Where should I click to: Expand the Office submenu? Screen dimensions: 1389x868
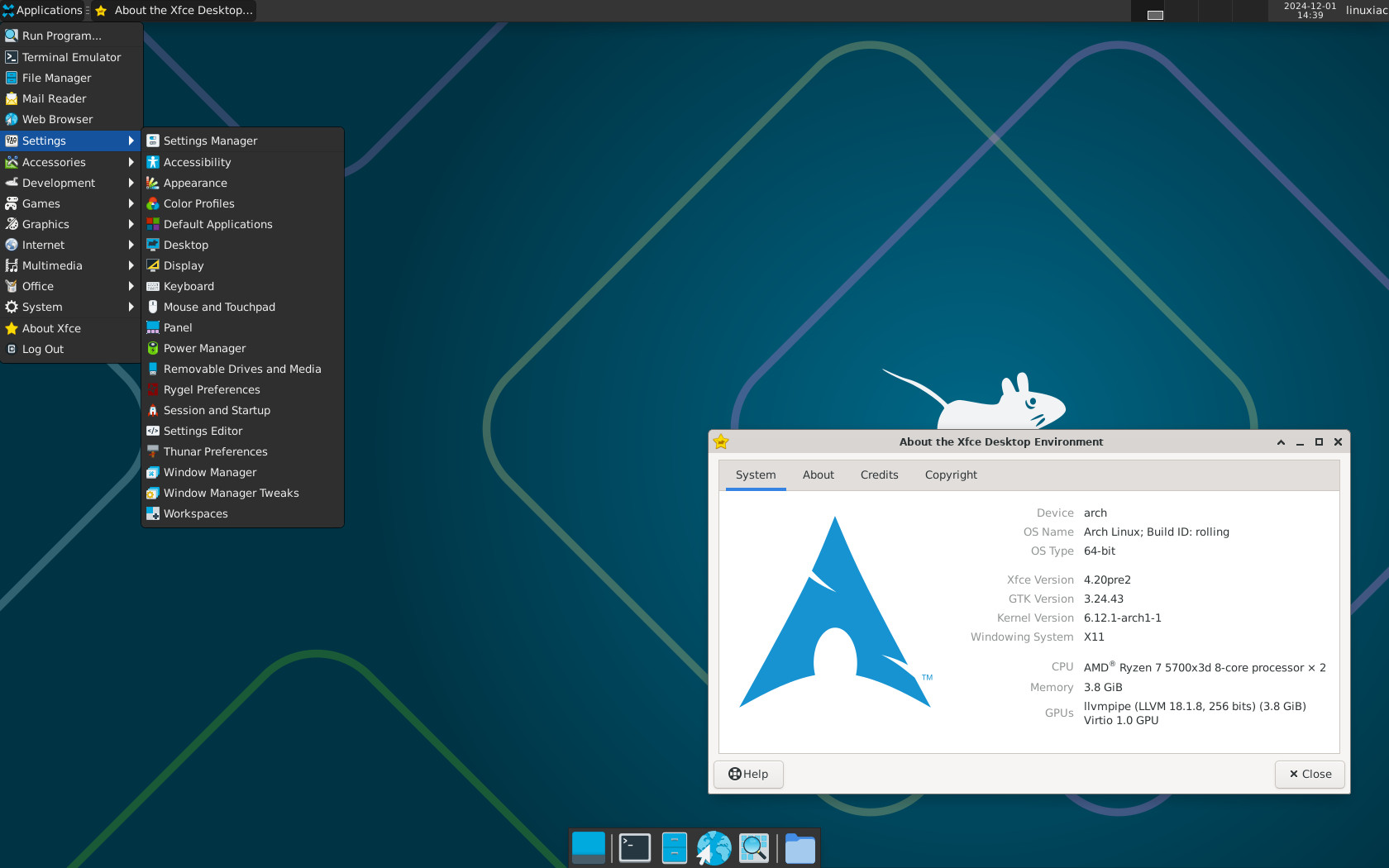[71, 286]
